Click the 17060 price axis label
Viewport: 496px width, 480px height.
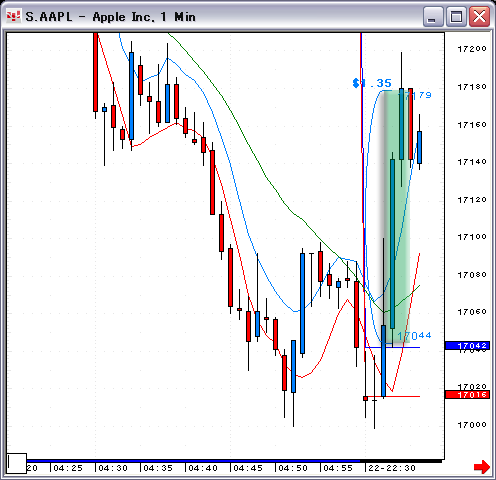(472, 312)
